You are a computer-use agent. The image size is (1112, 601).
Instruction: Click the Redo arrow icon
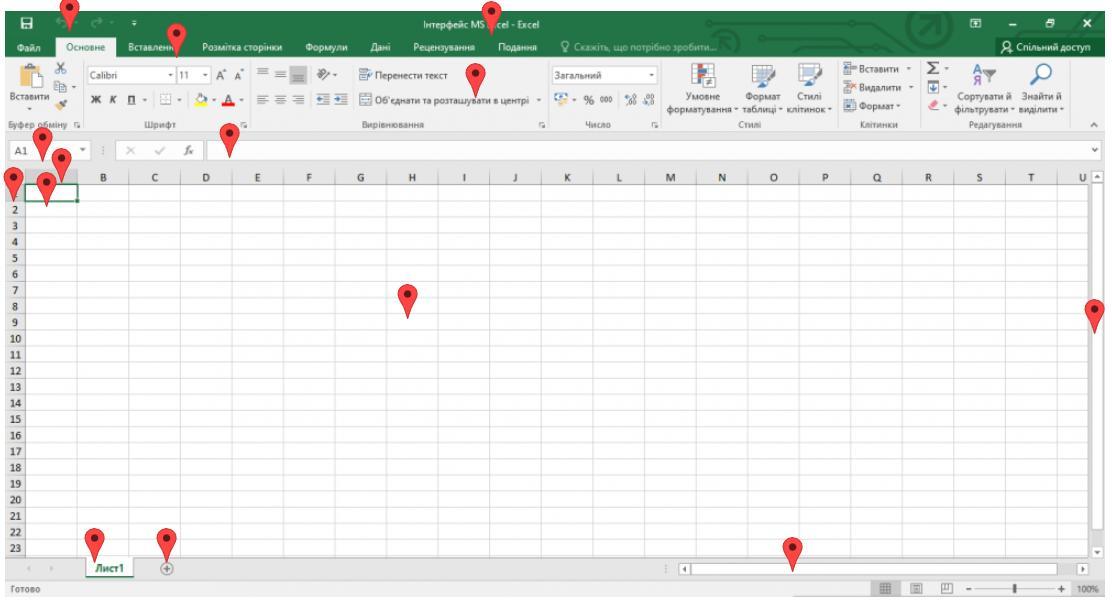(96, 23)
